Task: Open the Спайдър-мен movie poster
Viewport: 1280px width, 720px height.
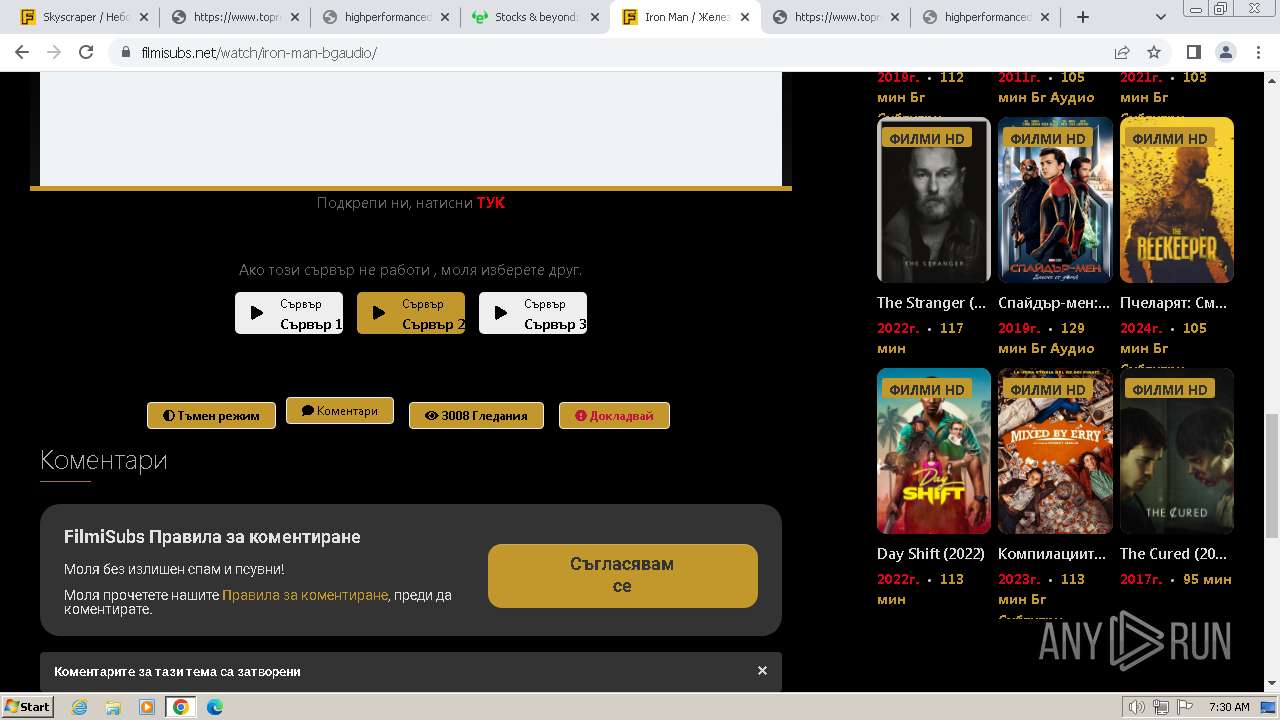Action: tap(1055, 200)
